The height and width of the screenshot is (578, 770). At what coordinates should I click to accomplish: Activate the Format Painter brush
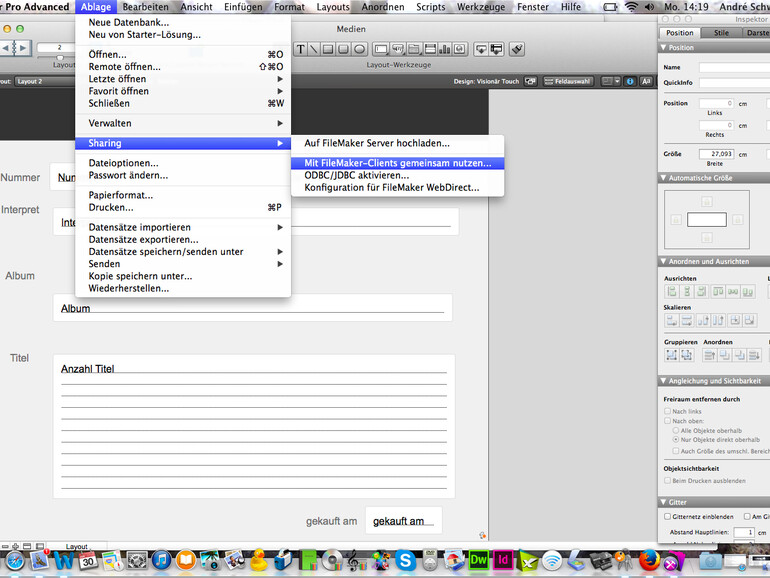(x=517, y=49)
